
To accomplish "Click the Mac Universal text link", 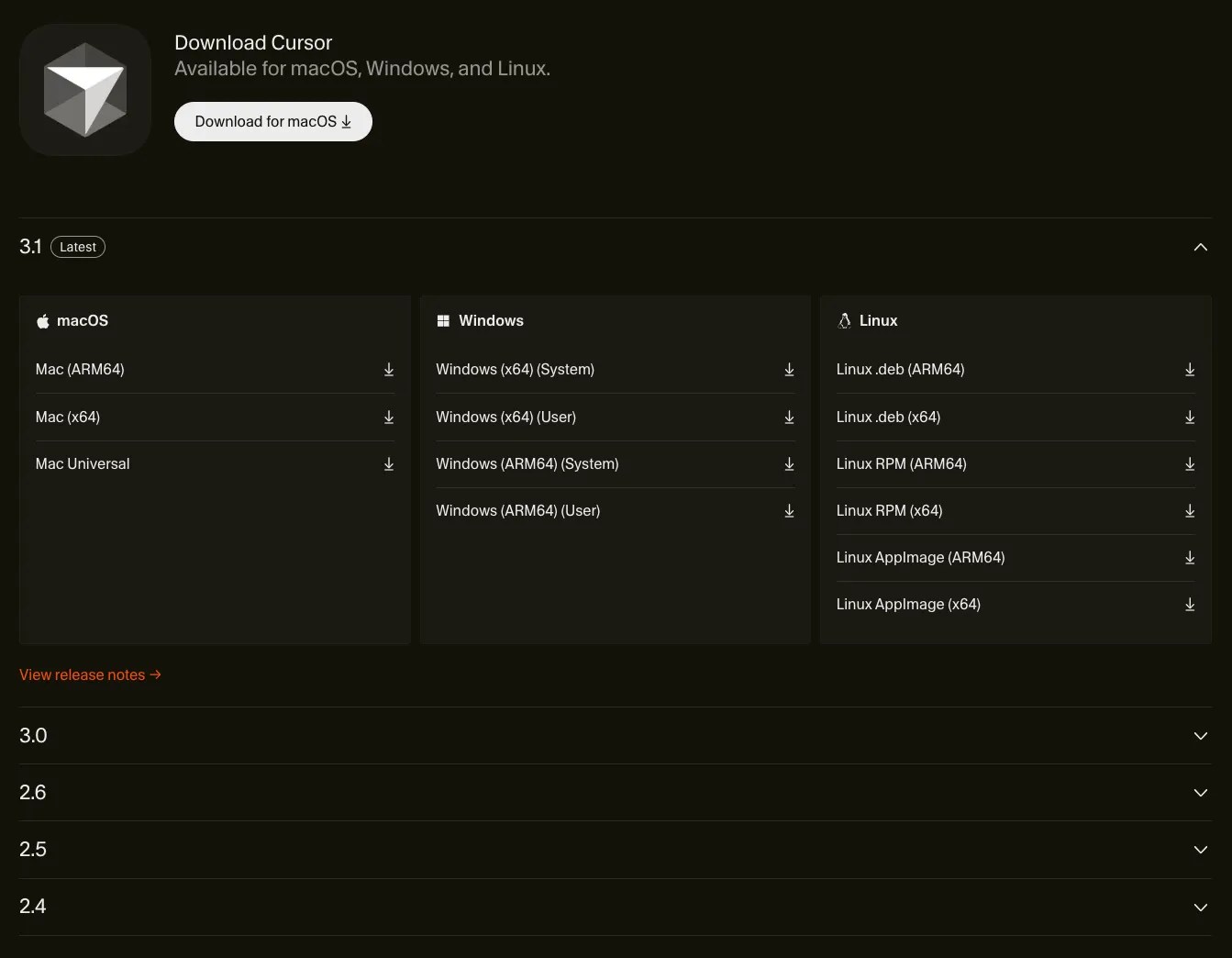I will [83, 464].
